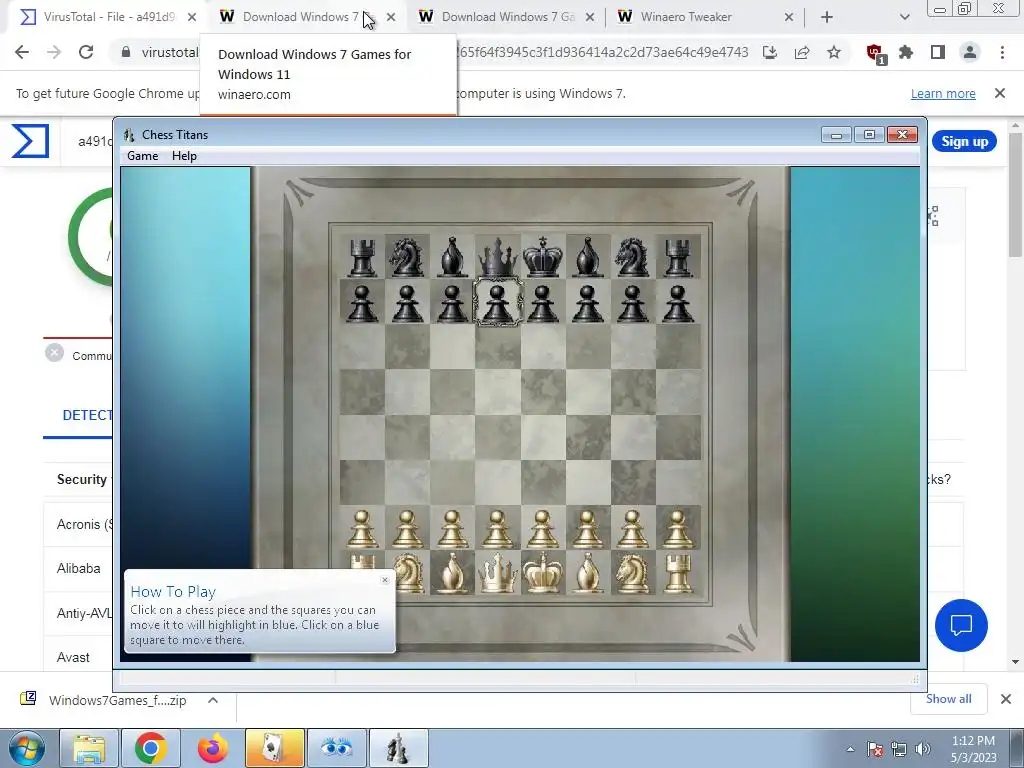Click the install/download icon in address bar
This screenshot has width=1024, height=768.
(x=770, y=52)
